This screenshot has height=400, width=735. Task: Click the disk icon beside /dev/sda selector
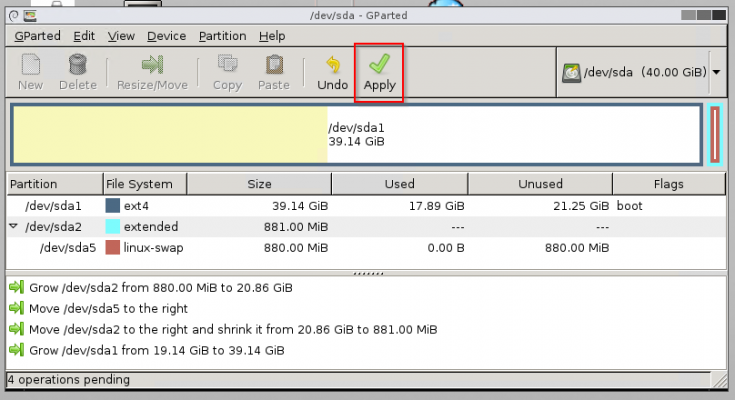click(572, 72)
